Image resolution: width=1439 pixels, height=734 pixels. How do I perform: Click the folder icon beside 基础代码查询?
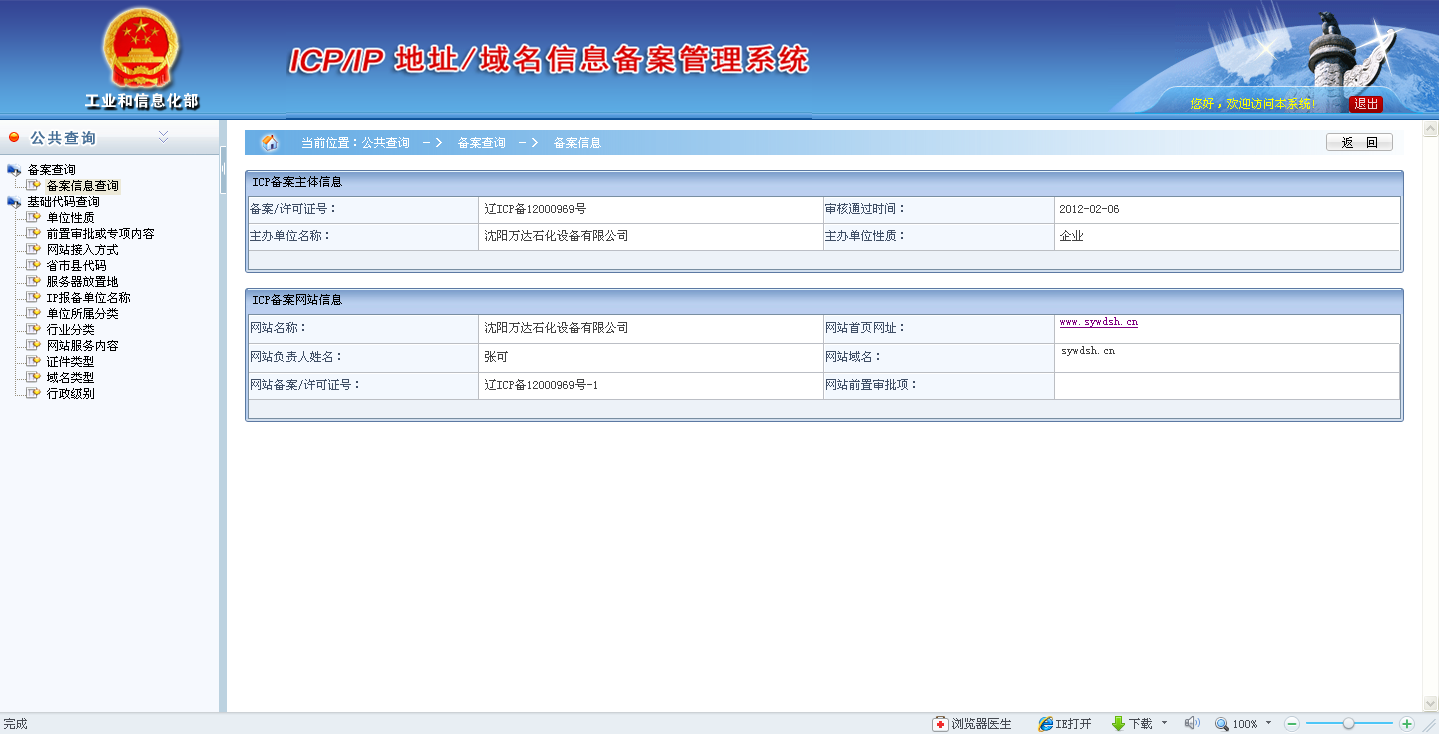pos(14,202)
